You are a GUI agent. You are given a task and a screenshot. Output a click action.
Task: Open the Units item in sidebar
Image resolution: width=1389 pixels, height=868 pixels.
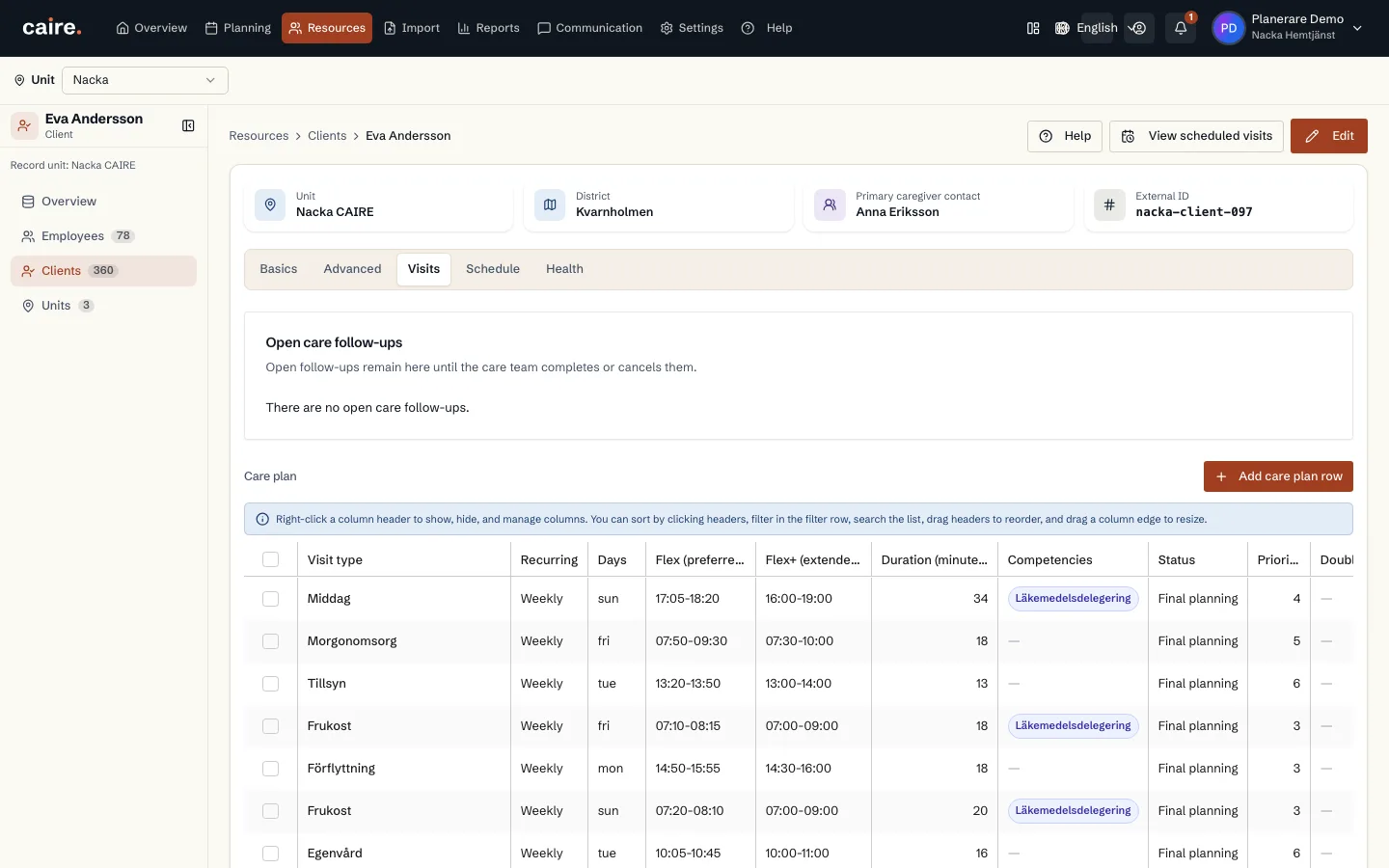[x=103, y=306]
